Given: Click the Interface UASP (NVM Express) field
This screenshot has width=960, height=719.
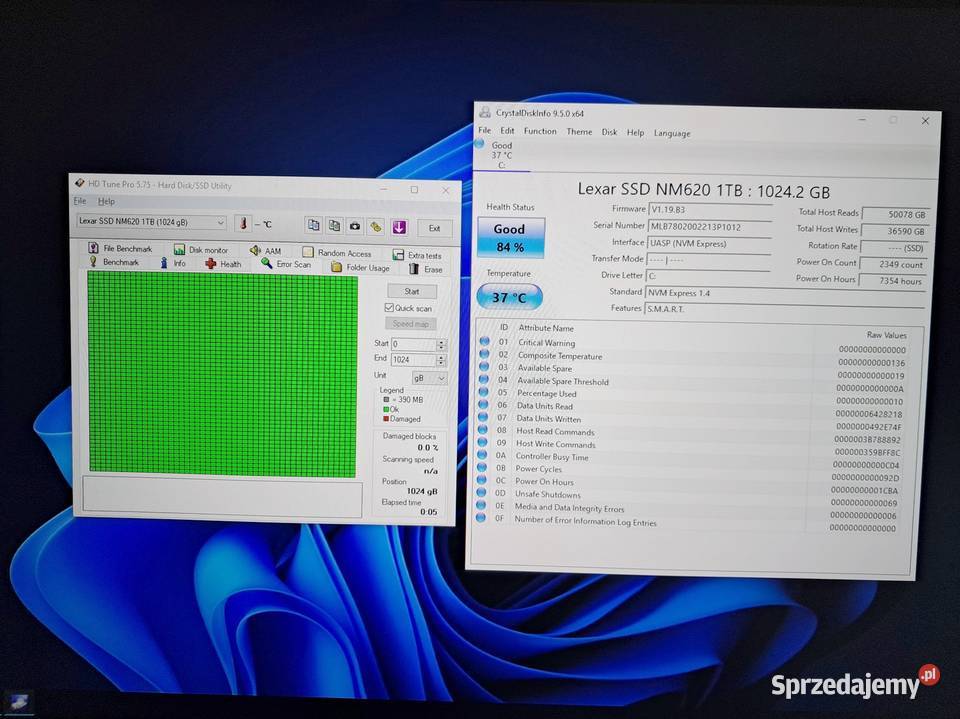Looking at the screenshot, I should [x=708, y=244].
